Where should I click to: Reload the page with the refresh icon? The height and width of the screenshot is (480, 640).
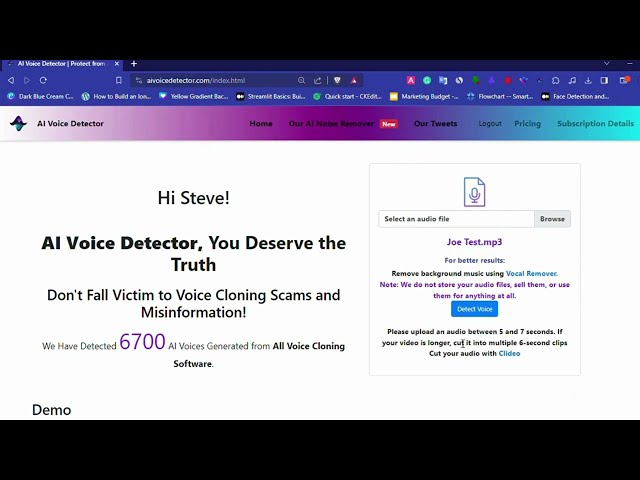(43, 80)
